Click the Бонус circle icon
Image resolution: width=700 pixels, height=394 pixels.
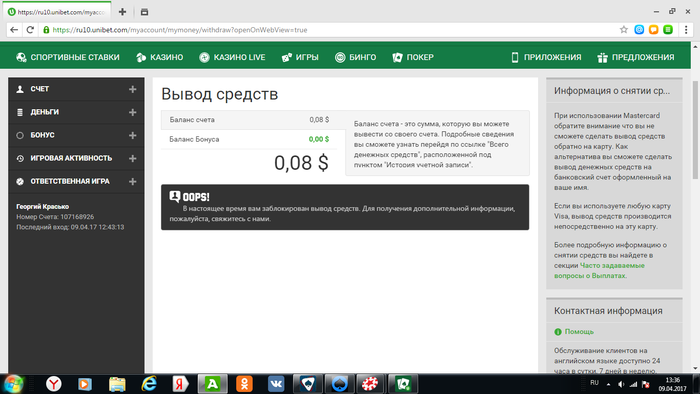click(x=20, y=135)
